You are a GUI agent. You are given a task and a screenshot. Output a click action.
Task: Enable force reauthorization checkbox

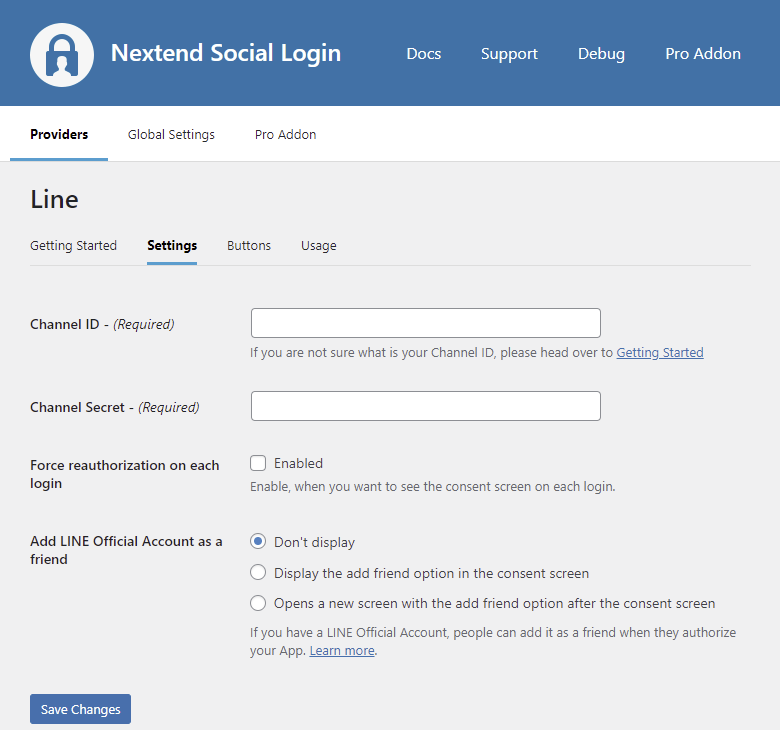pyautogui.click(x=258, y=463)
